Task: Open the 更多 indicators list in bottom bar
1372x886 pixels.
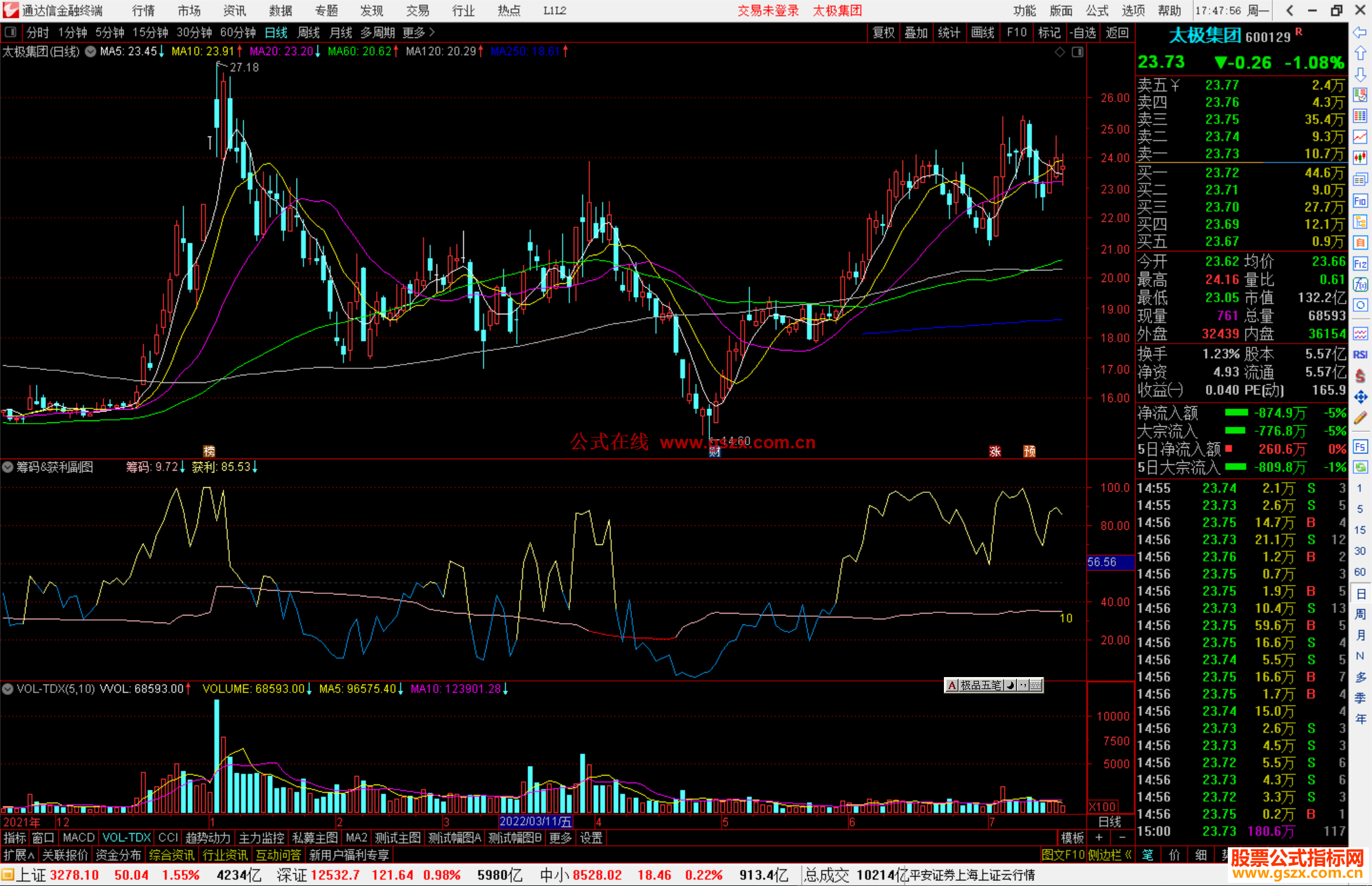Action: pyautogui.click(x=560, y=838)
